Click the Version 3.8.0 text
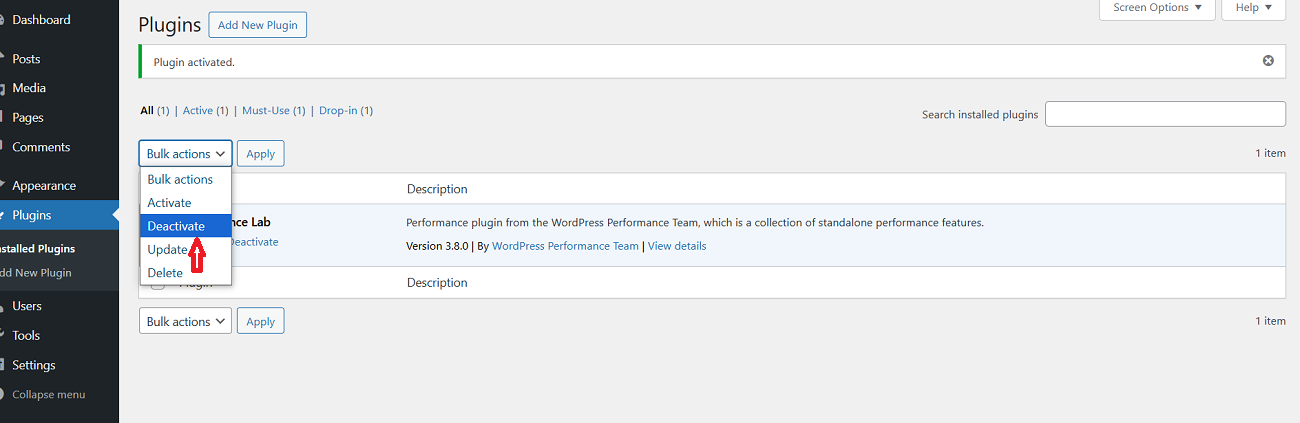Image resolution: width=1300 pixels, height=423 pixels. click(437, 246)
